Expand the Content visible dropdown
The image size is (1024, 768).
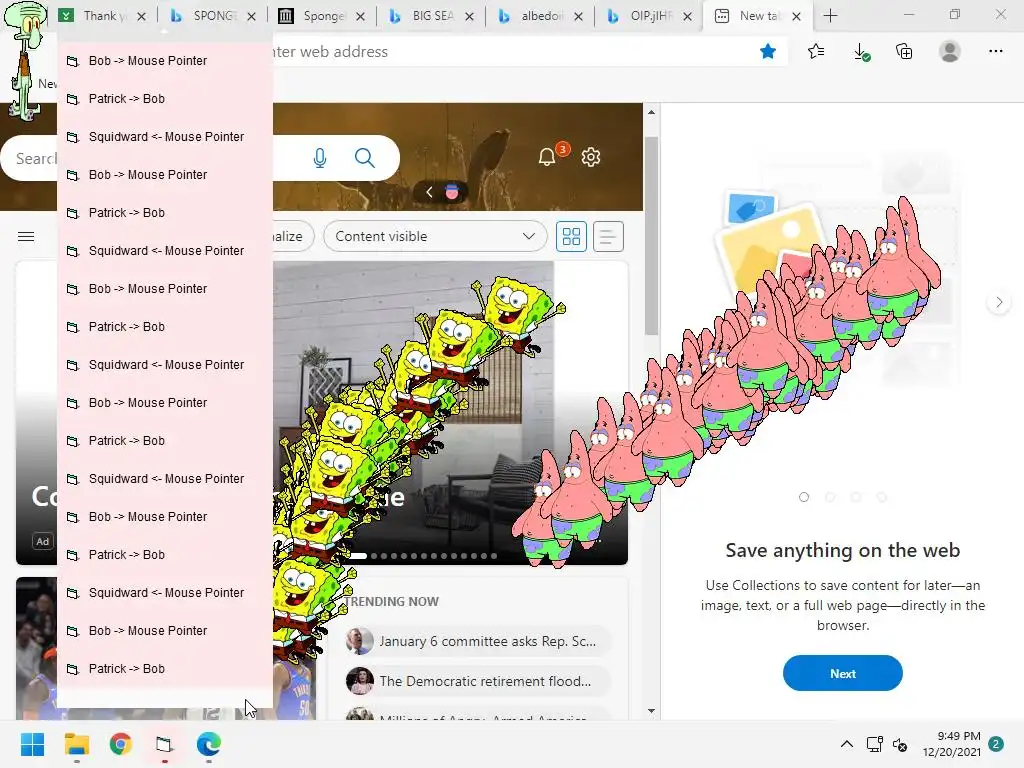[x=435, y=236]
